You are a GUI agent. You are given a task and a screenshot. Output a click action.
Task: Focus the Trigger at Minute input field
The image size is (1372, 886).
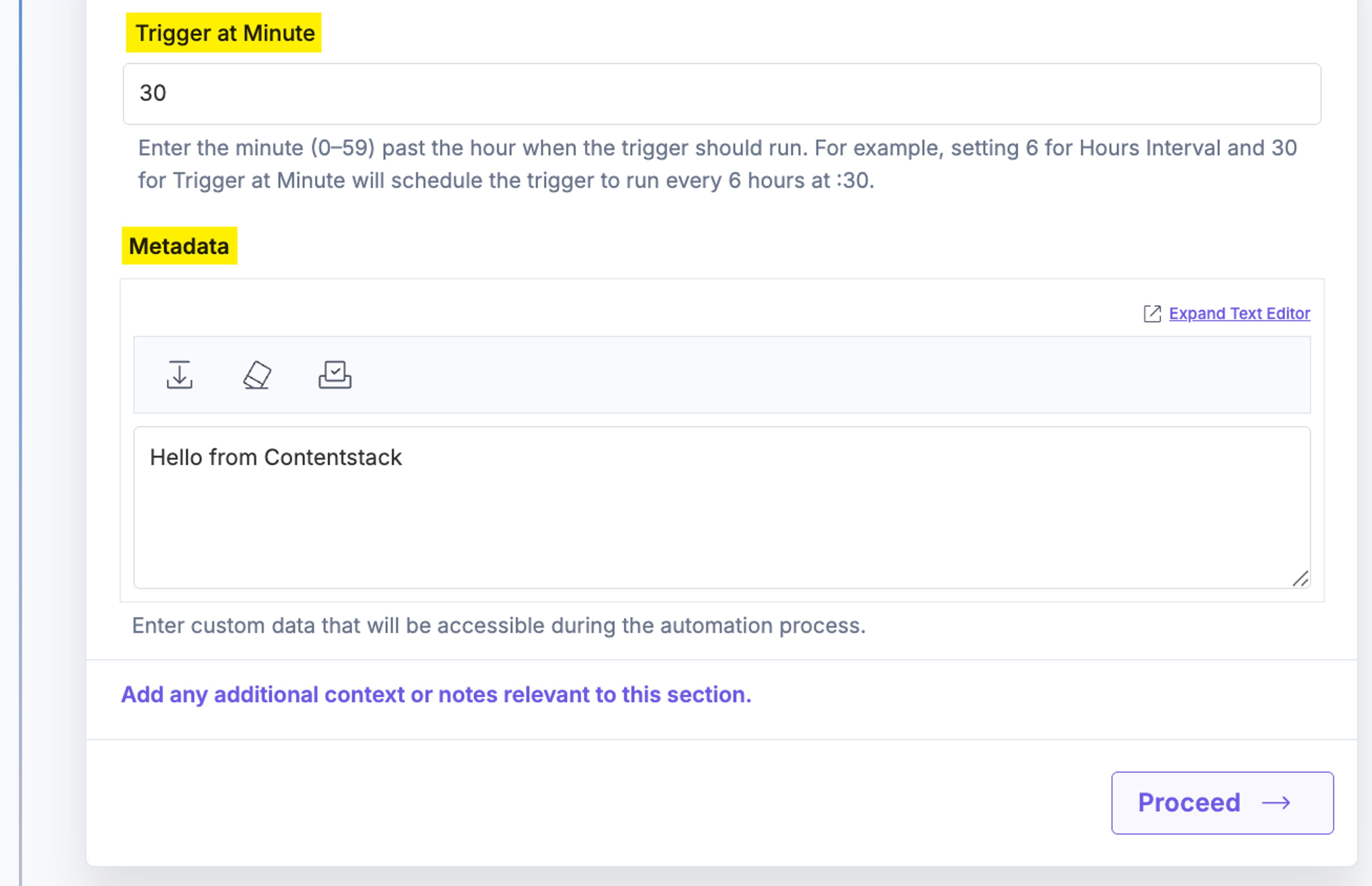point(722,94)
